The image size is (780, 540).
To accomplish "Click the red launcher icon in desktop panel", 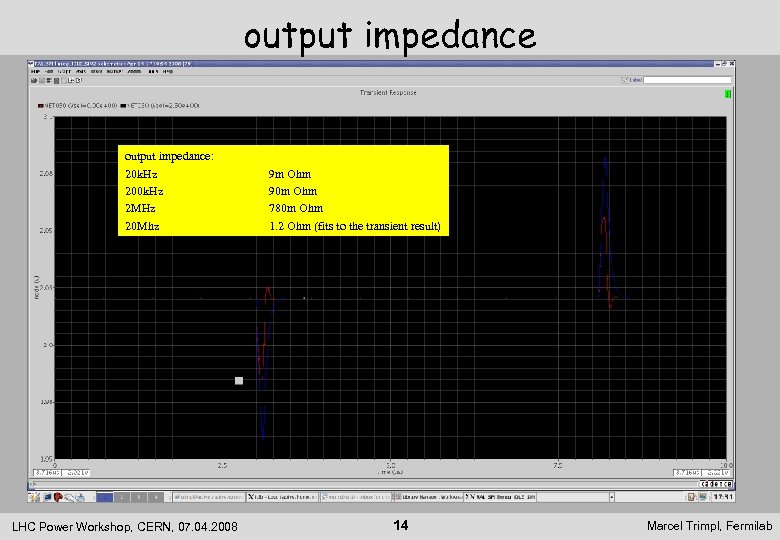I will tap(58, 497).
